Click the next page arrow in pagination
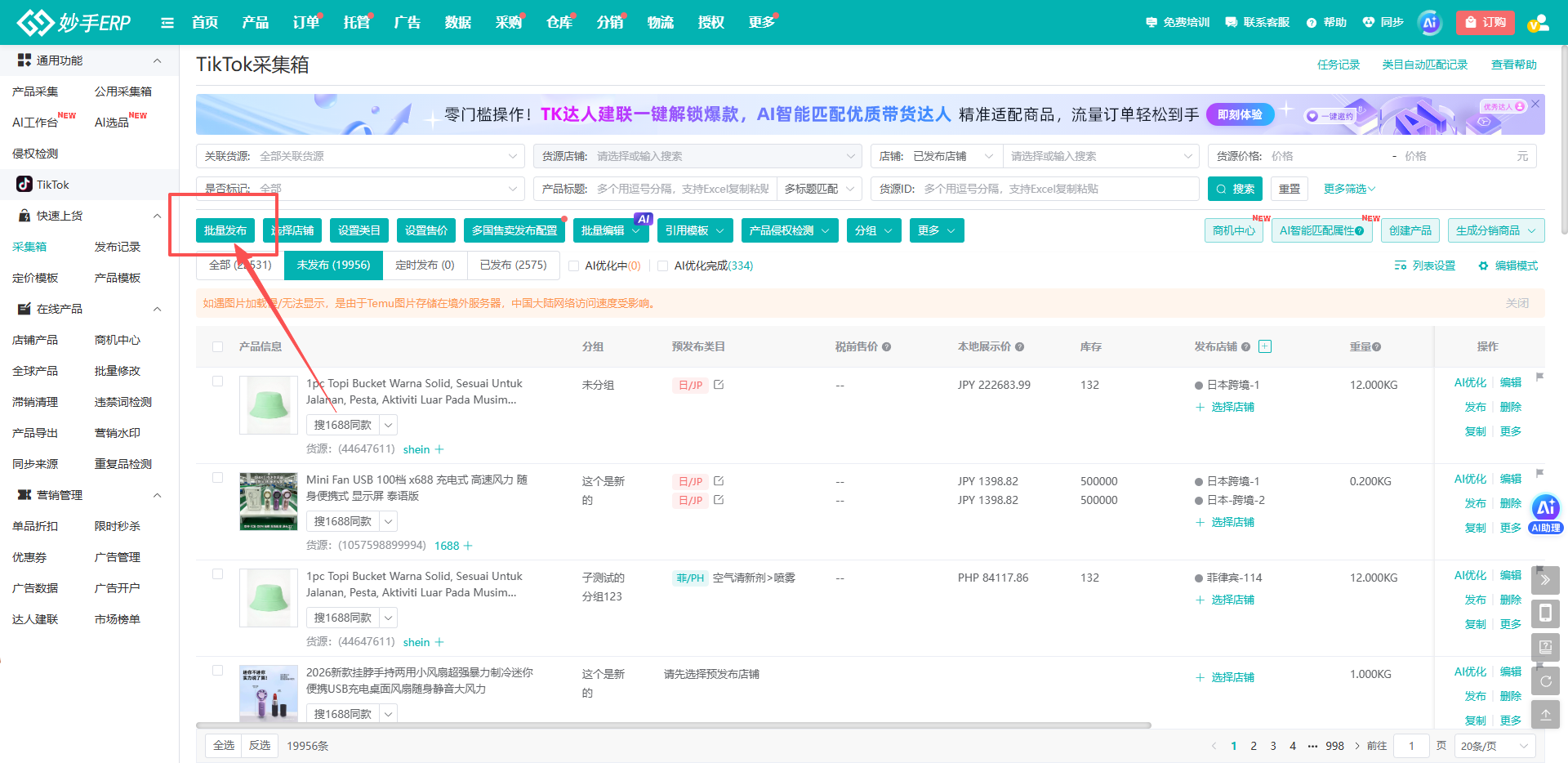 pyautogui.click(x=1357, y=746)
